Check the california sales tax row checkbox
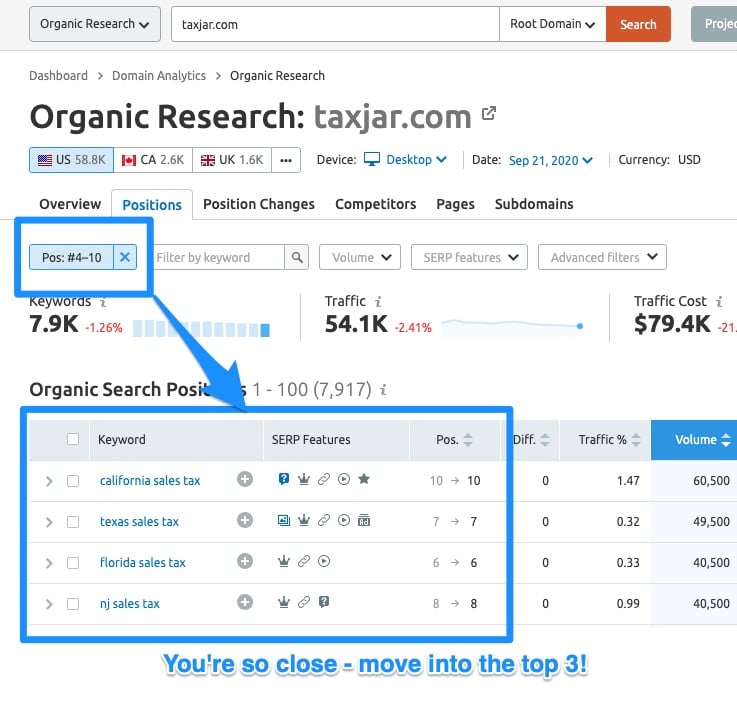 coord(73,481)
